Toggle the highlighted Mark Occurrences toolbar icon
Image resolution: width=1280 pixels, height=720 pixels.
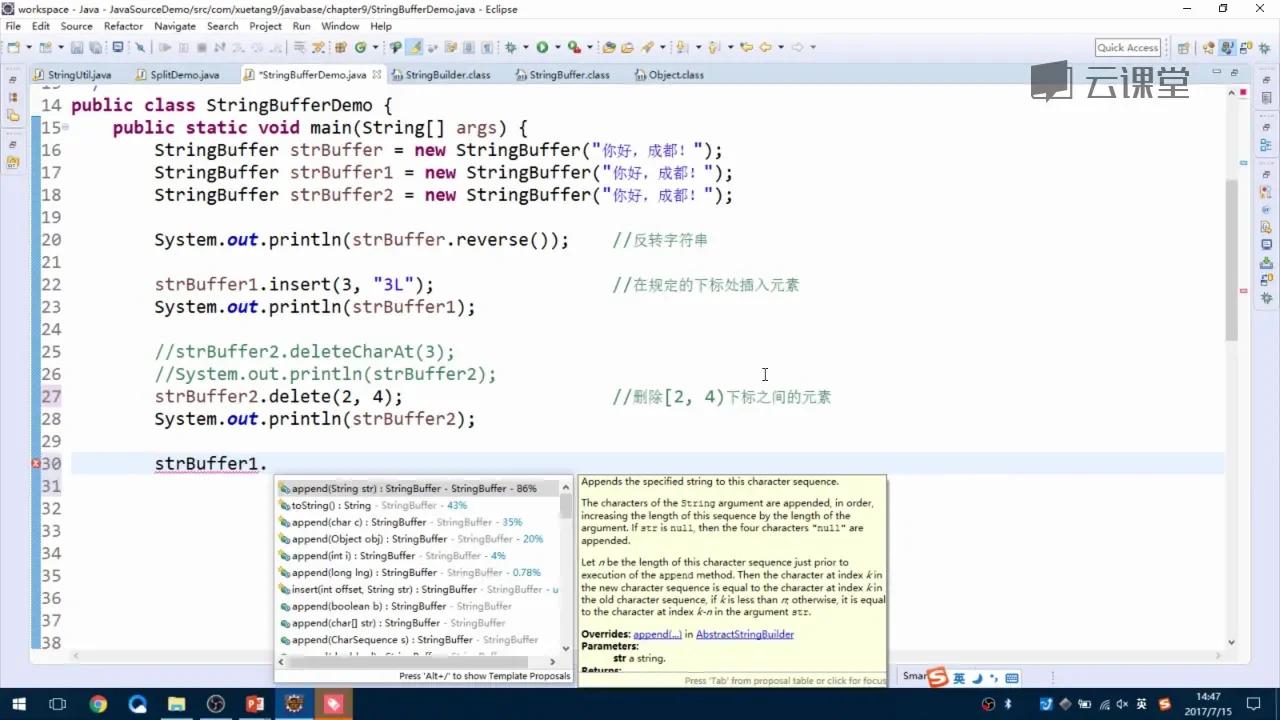[x=413, y=47]
